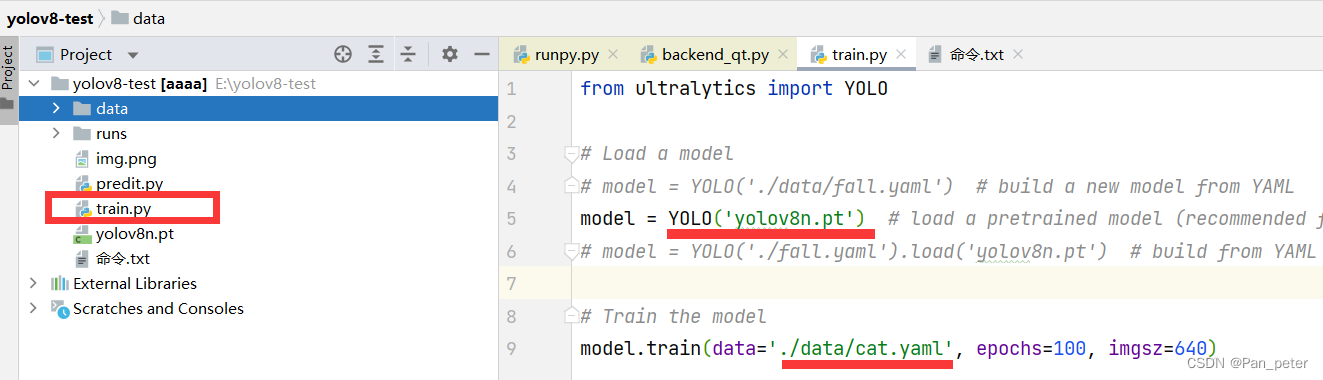
Task: Open Project panel settings gear
Action: pos(449,54)
